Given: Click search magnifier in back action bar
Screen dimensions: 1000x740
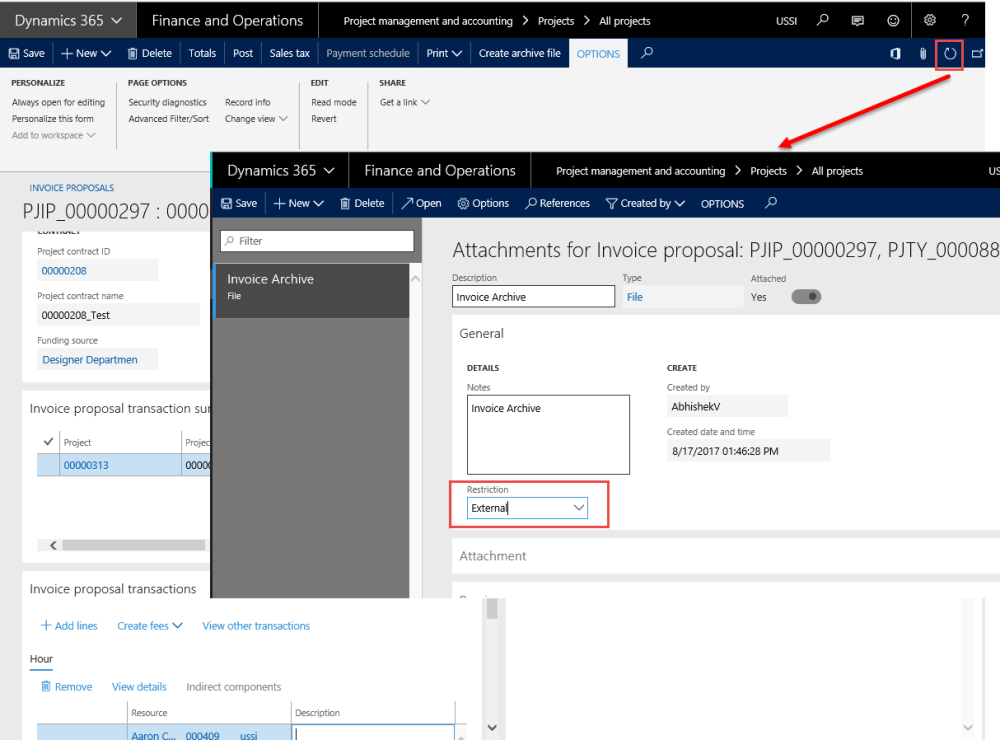Looking at the screenshot, I should click(647, 53).
